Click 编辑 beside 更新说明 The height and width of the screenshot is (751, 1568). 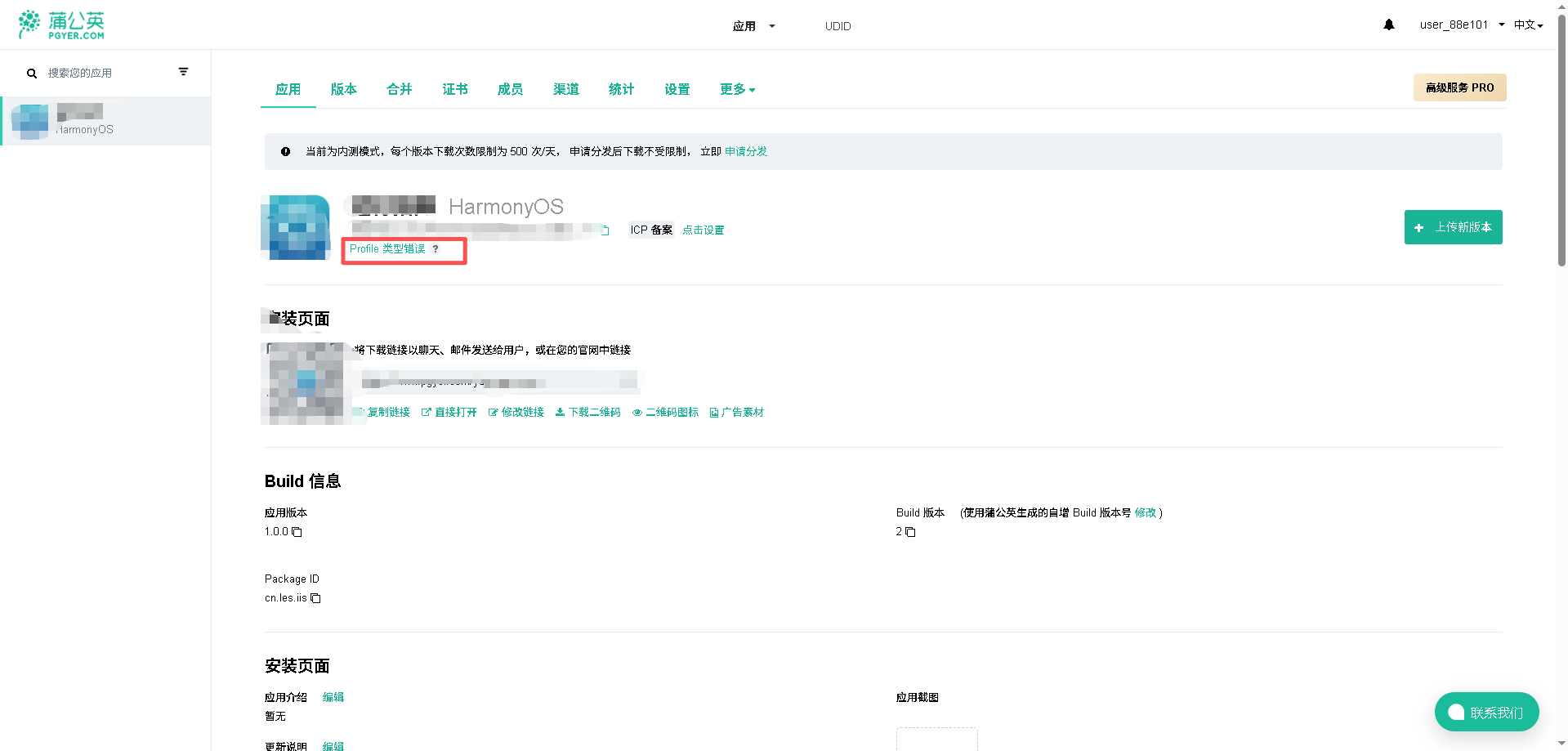333,746
